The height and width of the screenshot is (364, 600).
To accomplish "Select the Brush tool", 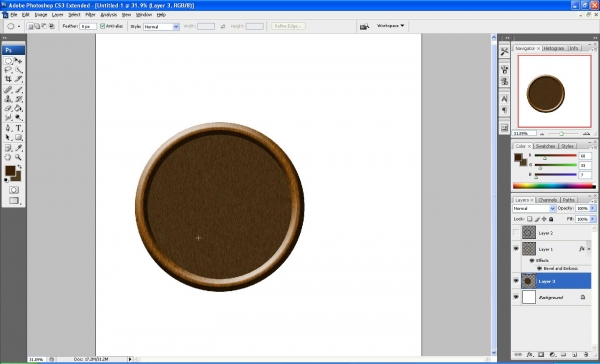I will [x=18, y=90].
